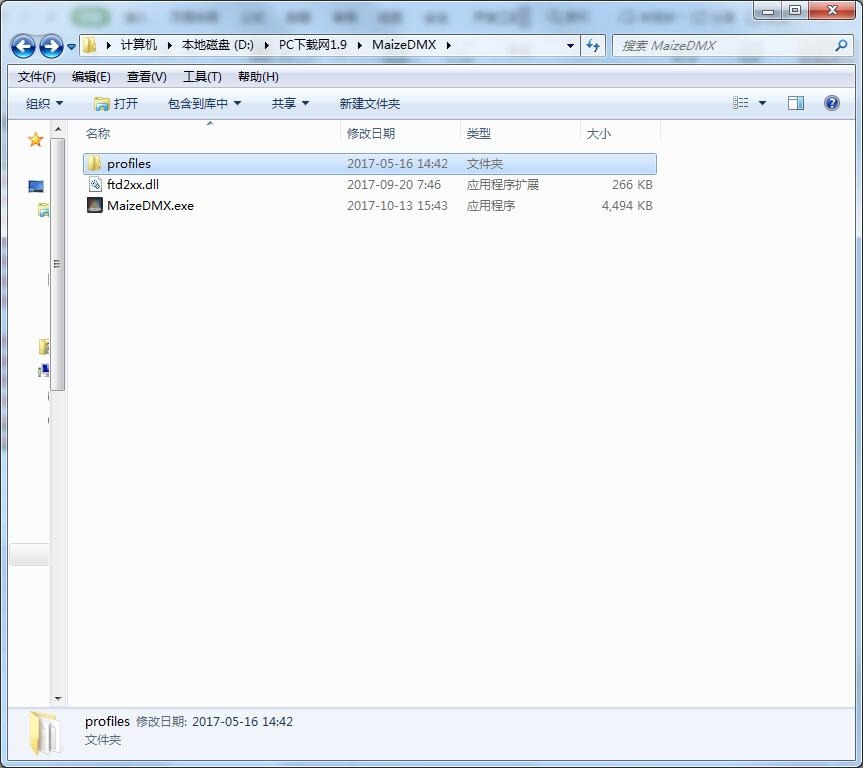This screenshot has width=863, height=768.
Task: Open the 查看(V) menu
Action: click(x=146, y=77)
